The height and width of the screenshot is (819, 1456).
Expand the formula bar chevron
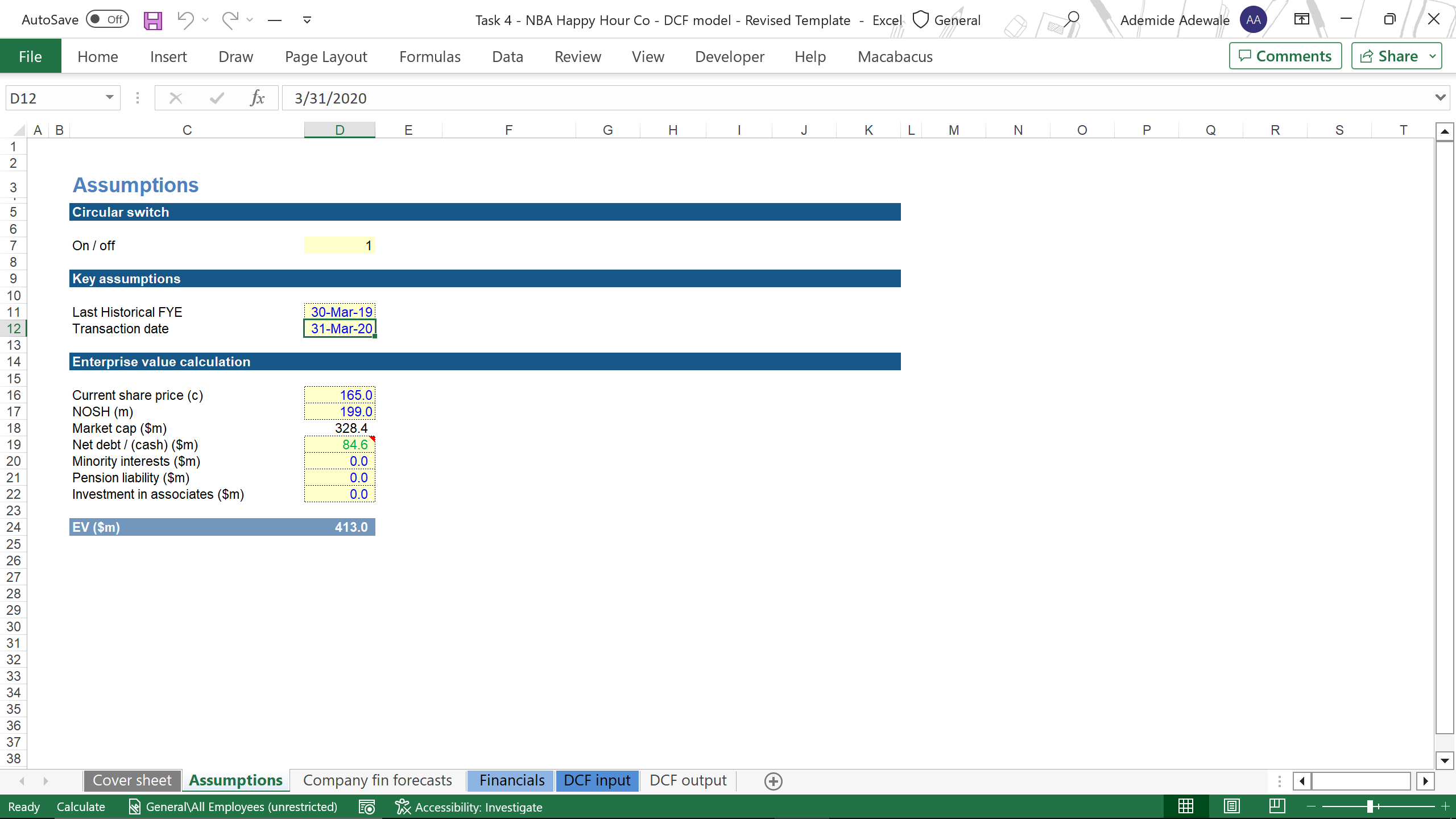[1440, 98]
